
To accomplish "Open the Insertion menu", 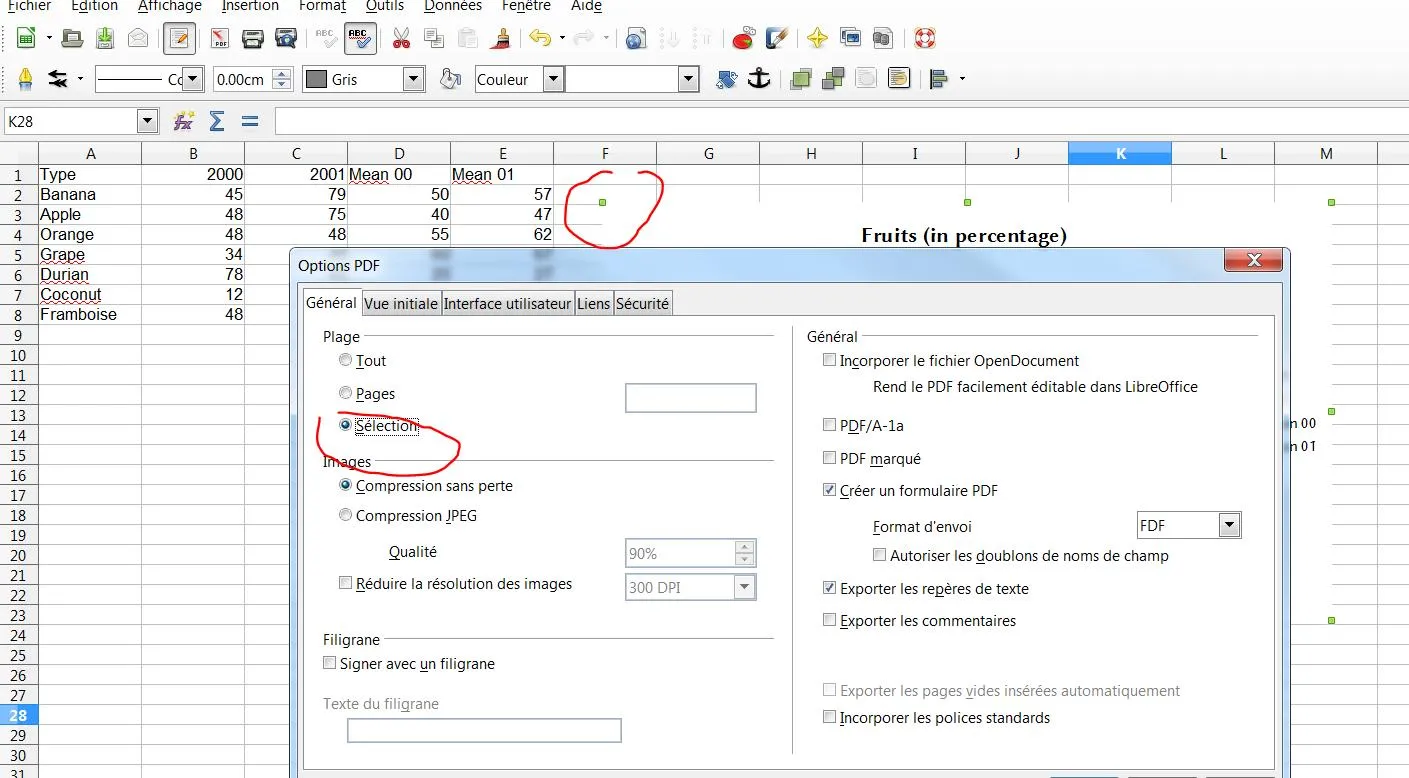I will pos(250,6).
